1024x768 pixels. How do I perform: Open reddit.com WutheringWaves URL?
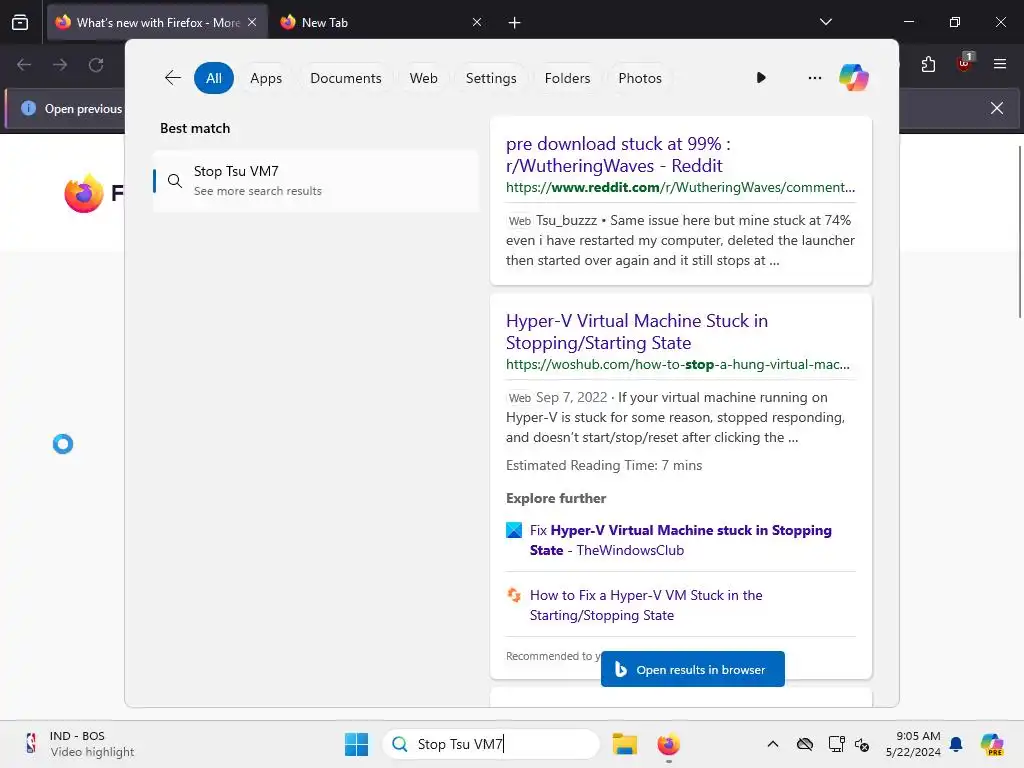coord(680,187)
